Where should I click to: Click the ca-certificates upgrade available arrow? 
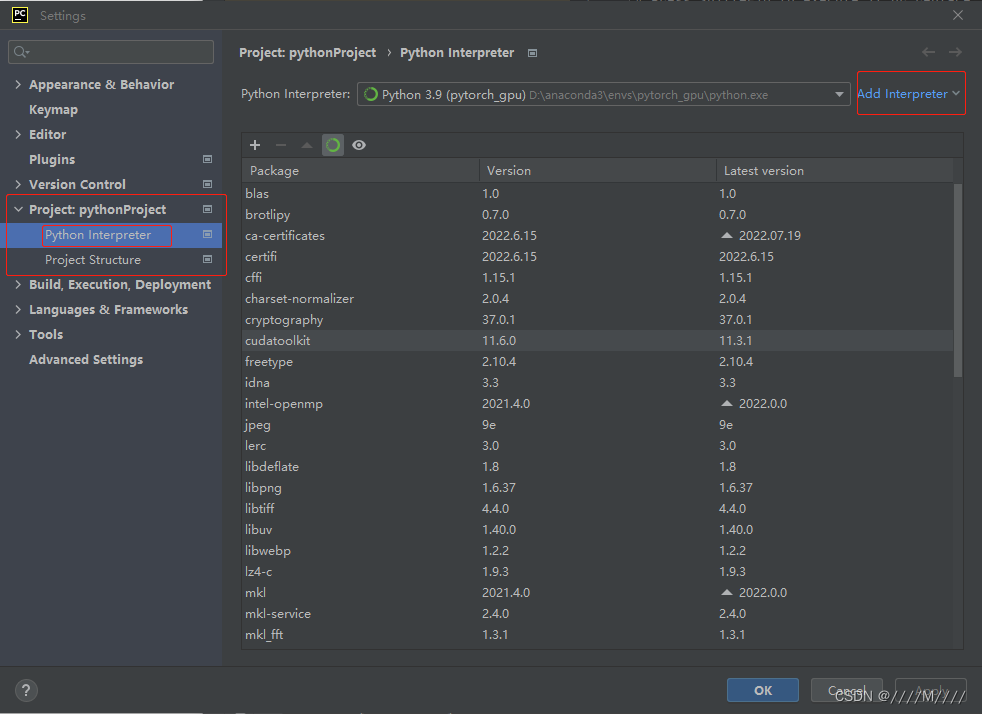(x=726, y=235)
